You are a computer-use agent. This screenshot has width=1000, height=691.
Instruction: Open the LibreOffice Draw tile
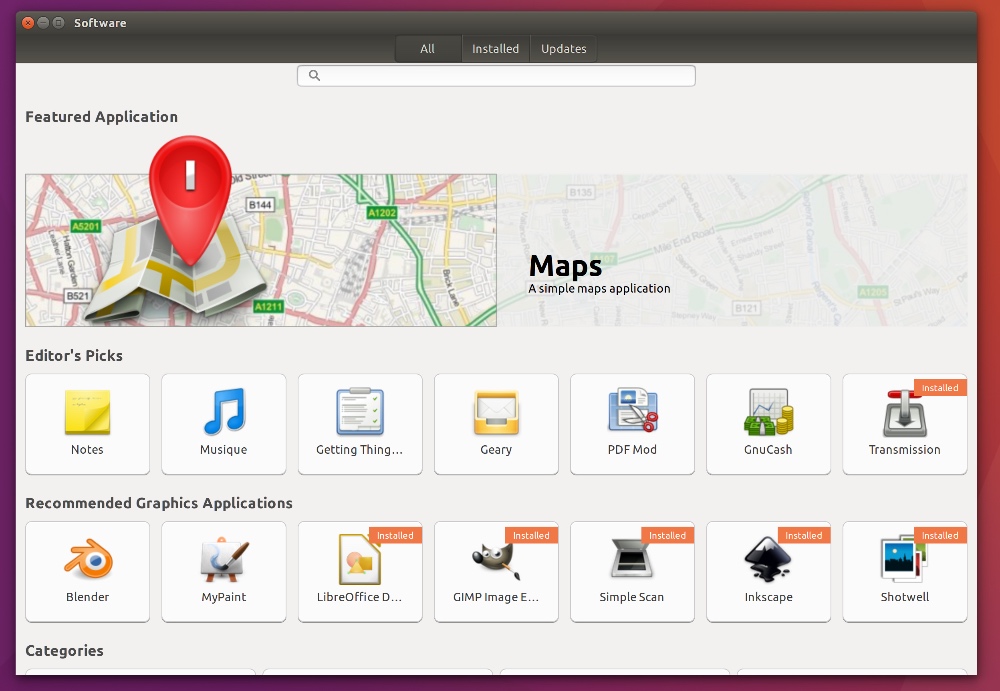(360, 572)
